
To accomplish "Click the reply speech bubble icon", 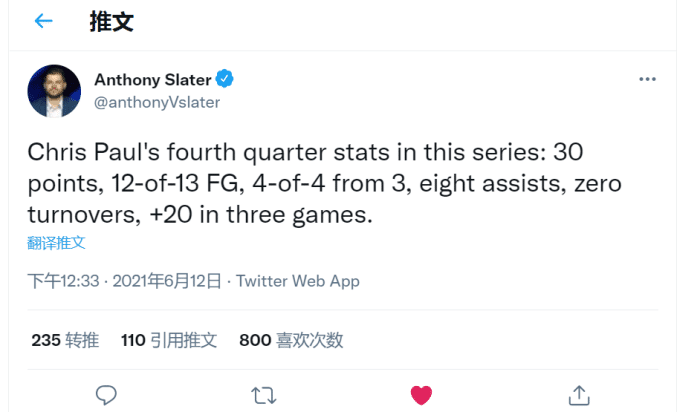I will click(x=106, y=395).
